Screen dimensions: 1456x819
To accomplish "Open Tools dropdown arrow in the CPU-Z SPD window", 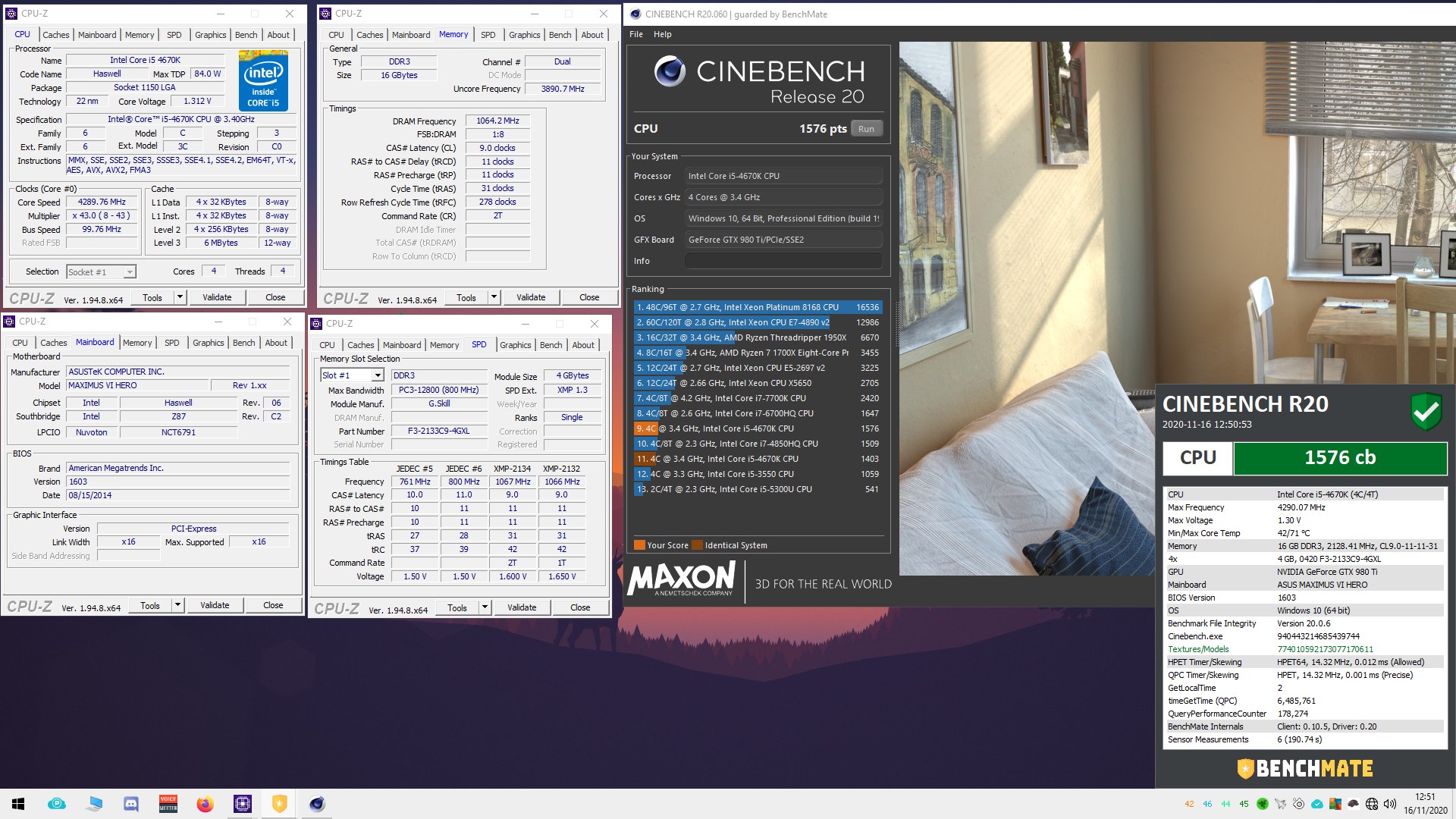I will click(485, 607).
